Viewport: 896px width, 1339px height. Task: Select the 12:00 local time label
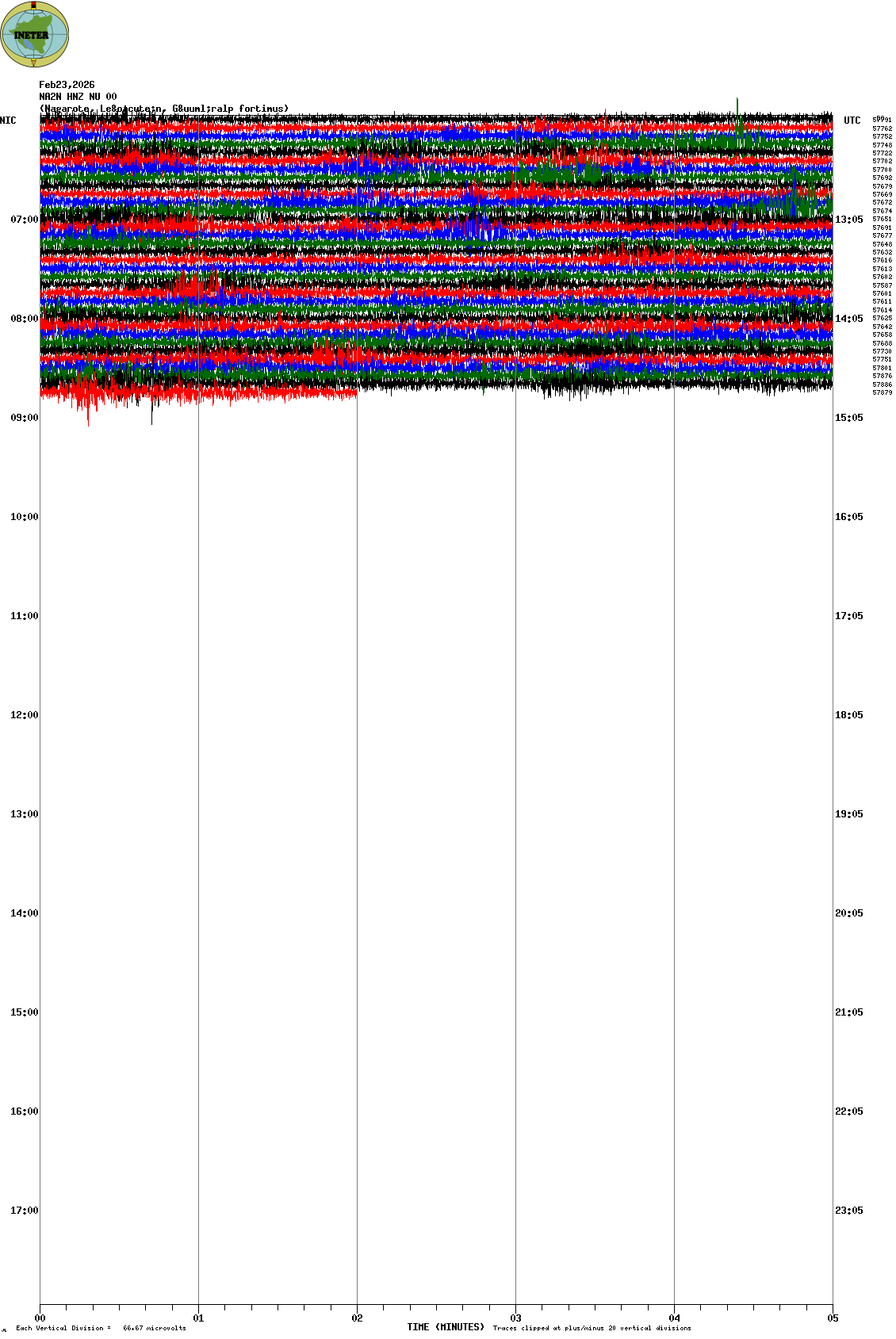coord(24,715)
